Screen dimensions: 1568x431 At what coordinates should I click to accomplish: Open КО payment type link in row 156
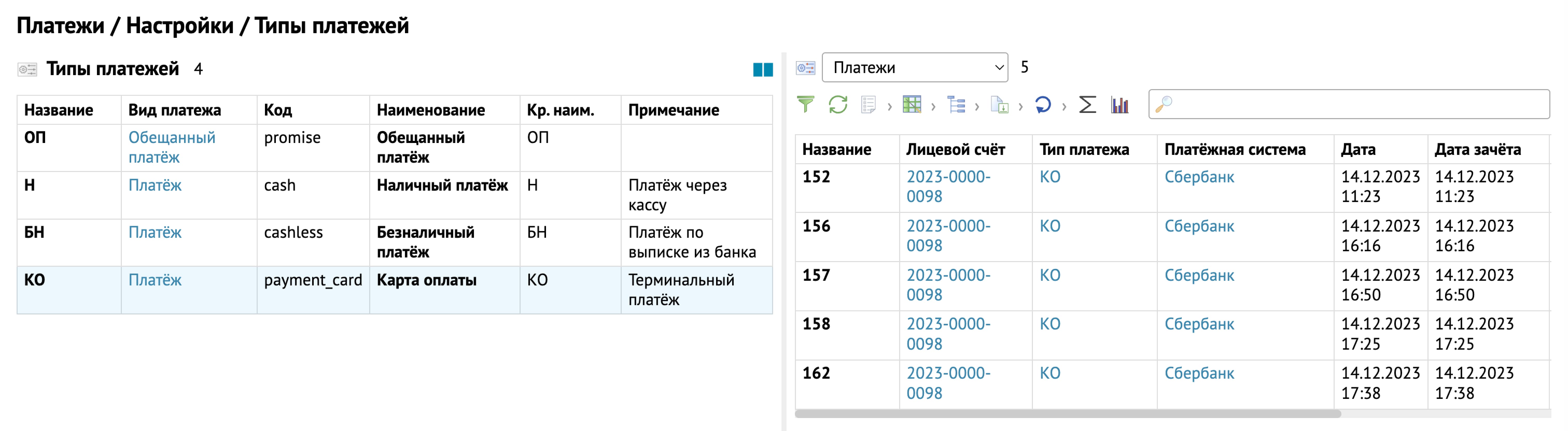pyautogui.click(x=1050, y=226)
